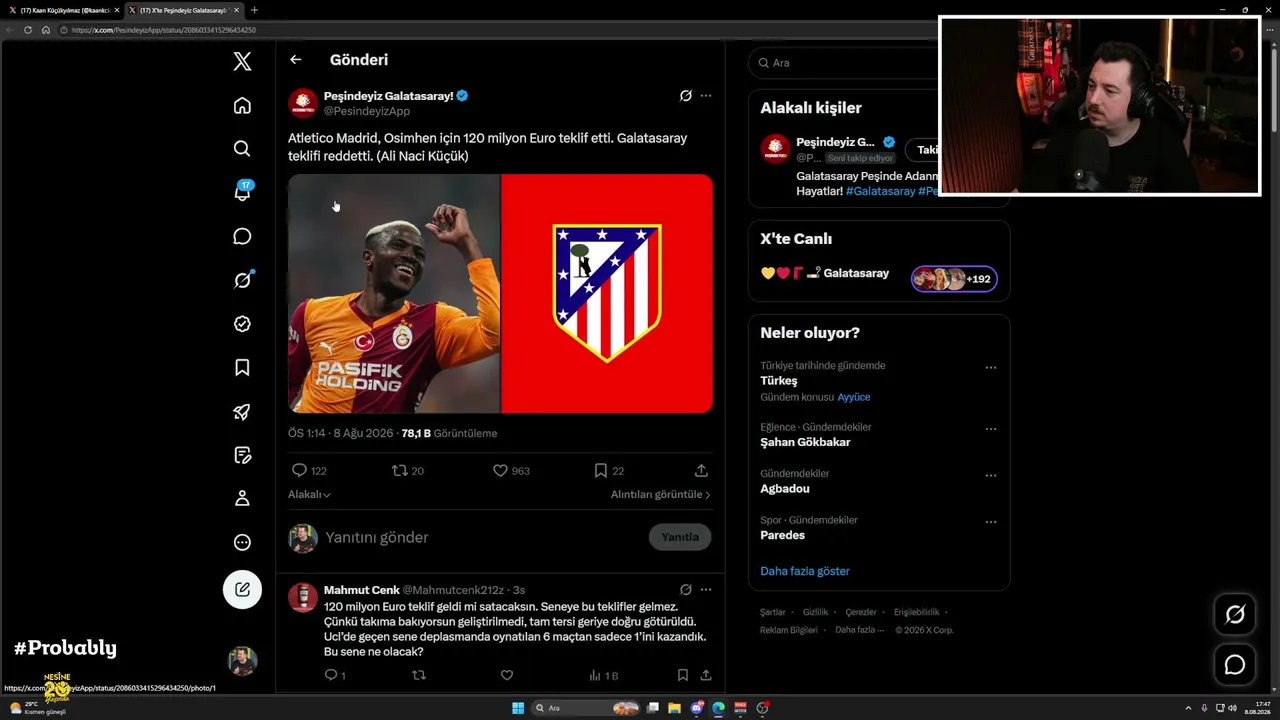Click Grok icon on the Peşindeyiz Galatasaray post
Viewport: 1280px width, 720px height.
point(686,96)
